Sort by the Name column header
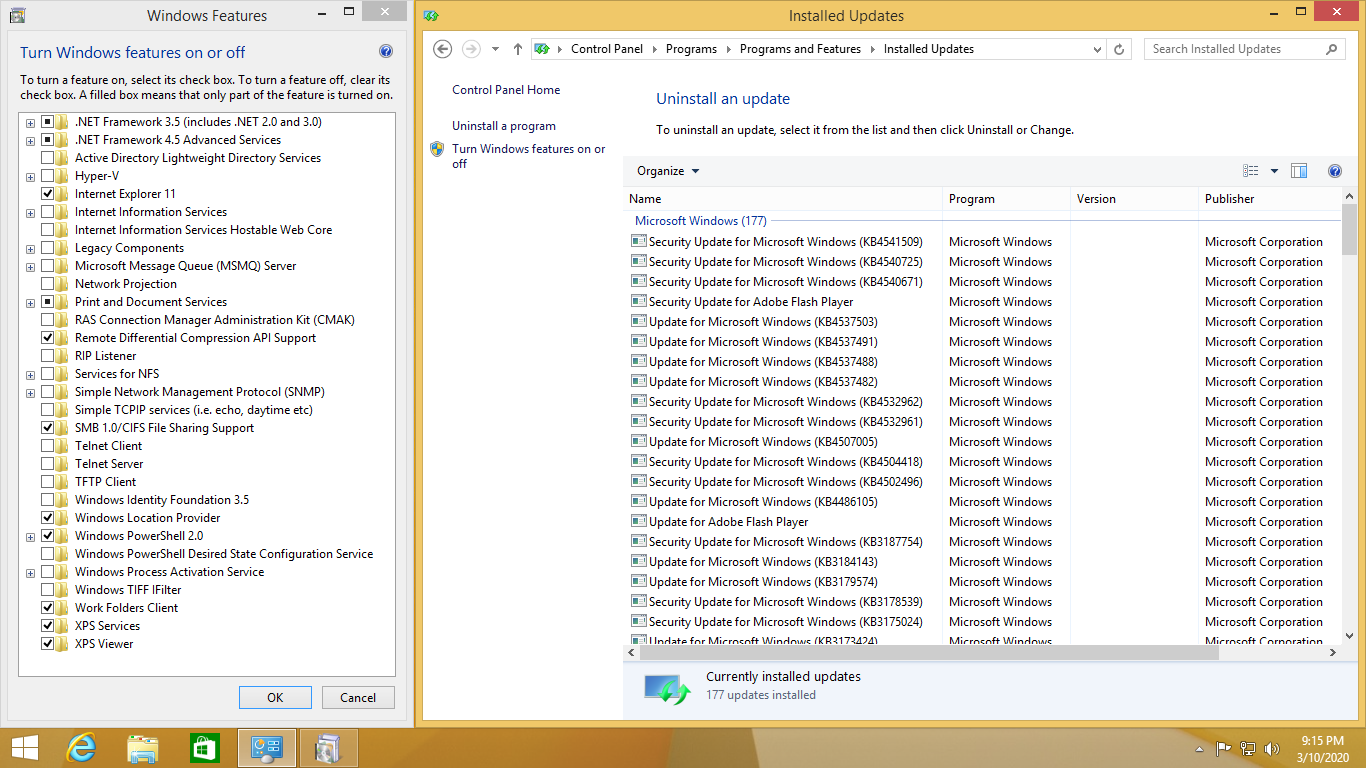Screen dimensions: 1366x768 tap(783, 199)
